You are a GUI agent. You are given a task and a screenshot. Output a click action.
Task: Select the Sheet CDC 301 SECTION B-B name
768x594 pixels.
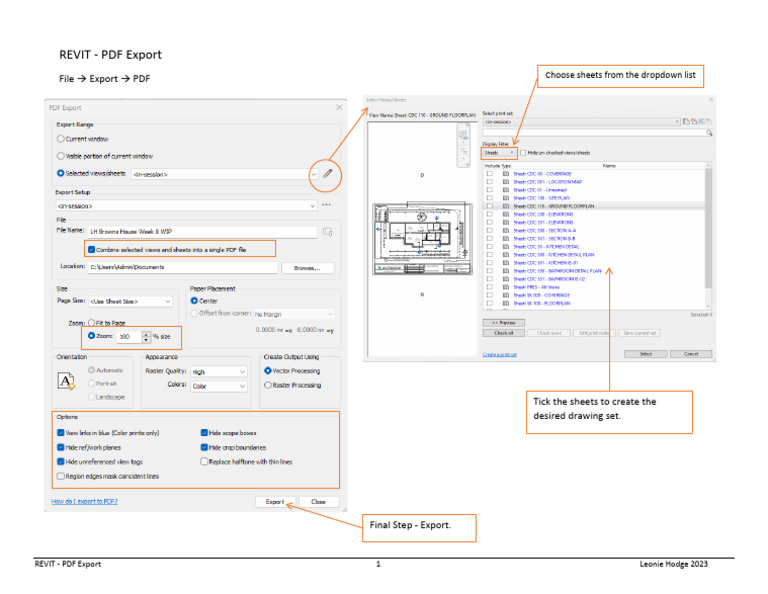pyautogui.click(x=544, y=238)
